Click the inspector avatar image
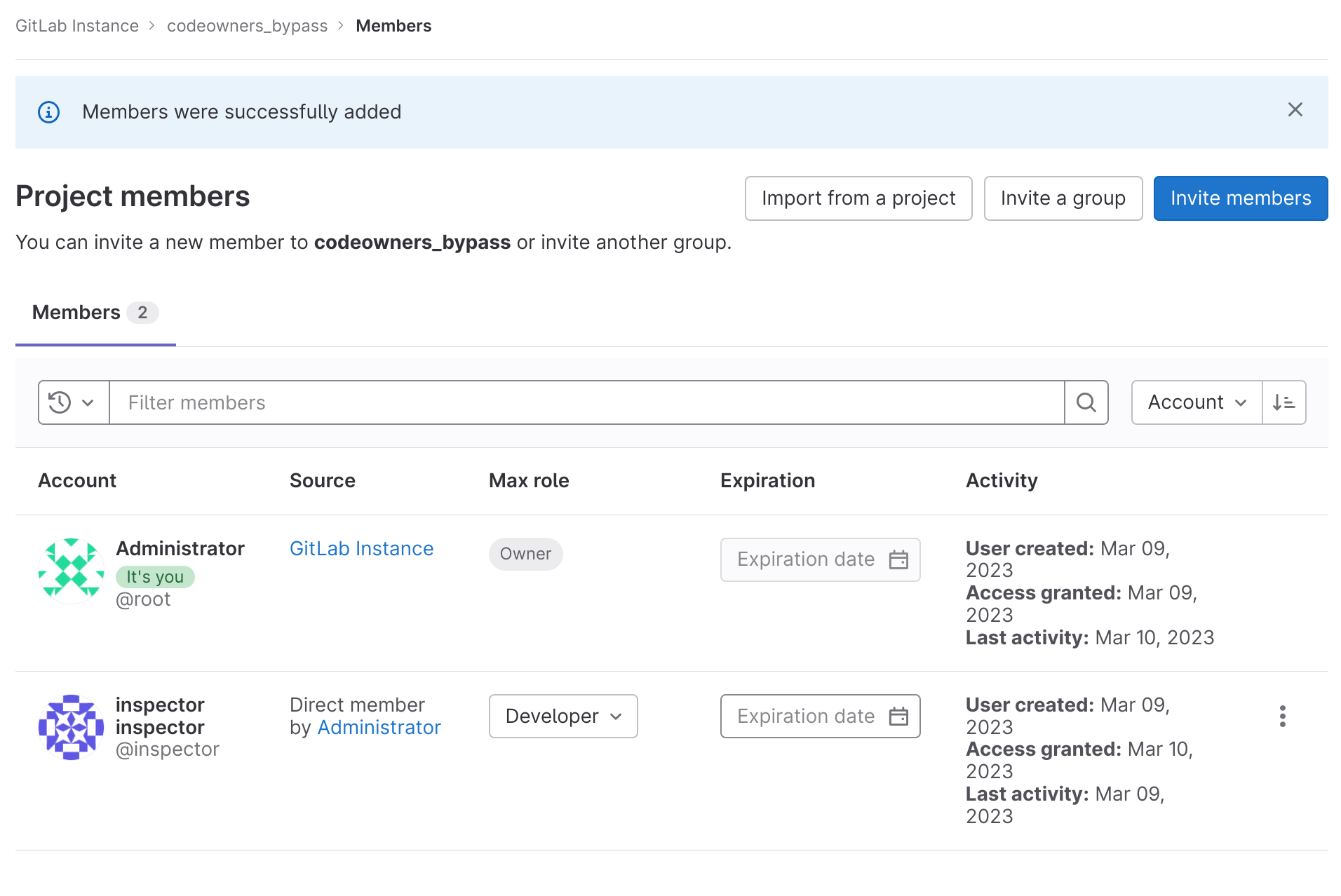The width and height of the screenshot is (1341, 896). pyautogui.click(x=71, y=727)
